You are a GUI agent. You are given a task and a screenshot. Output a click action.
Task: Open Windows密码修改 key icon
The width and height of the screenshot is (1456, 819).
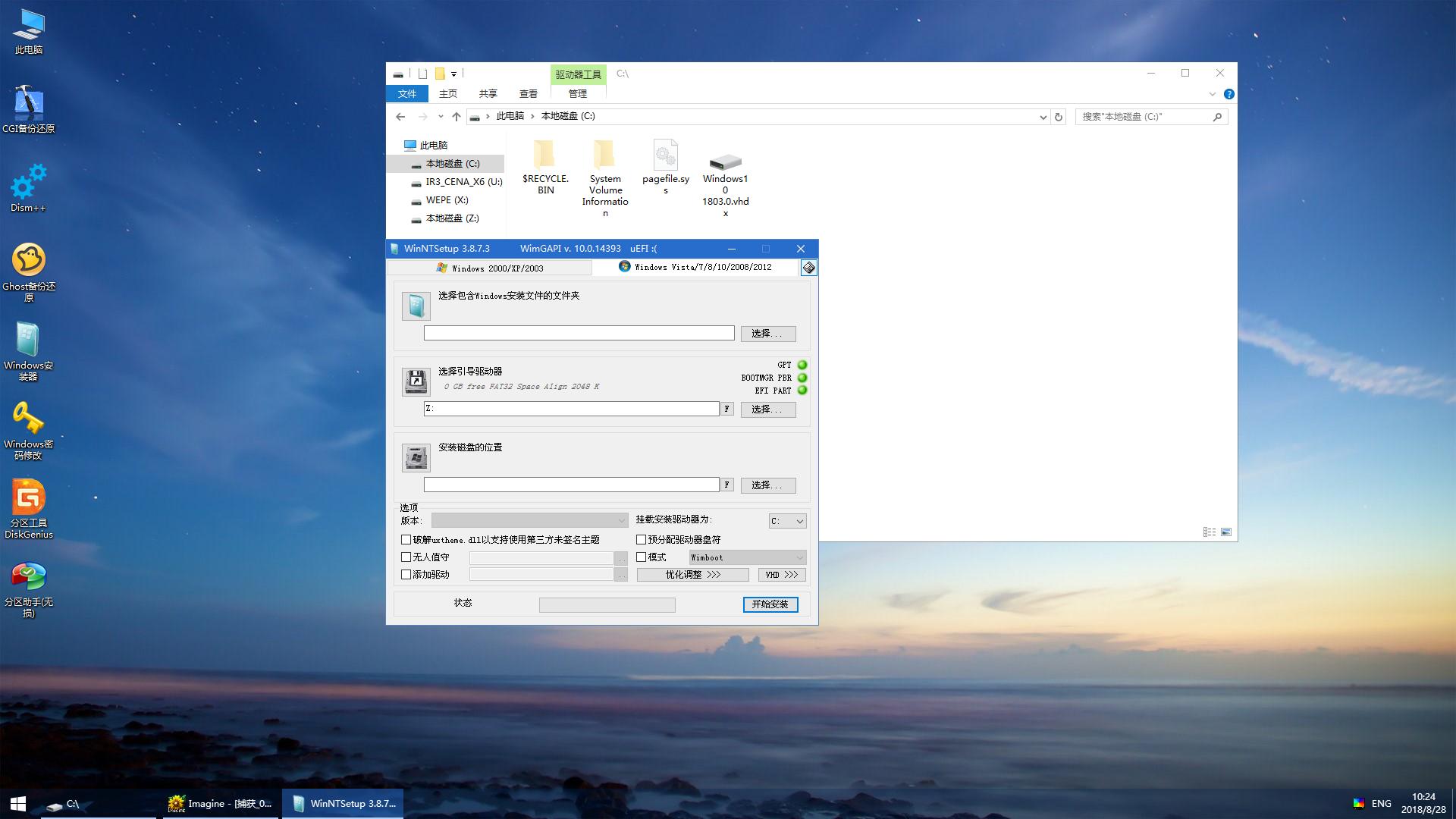click(29, 429)
